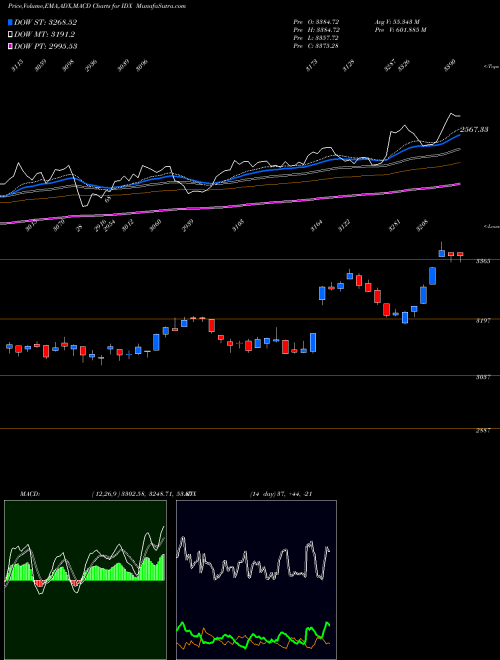Click the 'Avg V: 55.343 M' volume text
Viewport: 500px width, 660px height.
(x=397, y=21)
